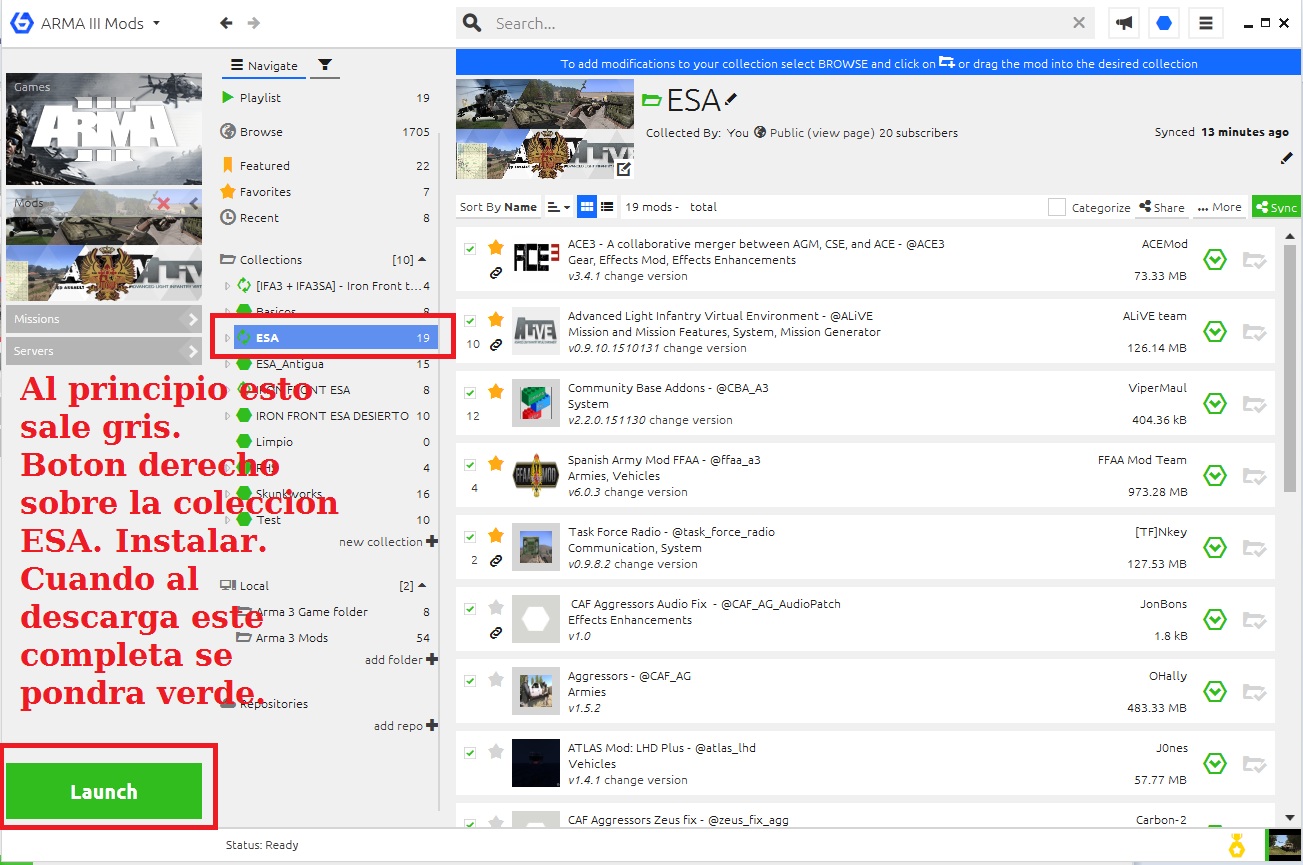Image resolution: width=1303 pixels, height=865 pixels.
Task: Switch to list view layout
Action: point(607,207)
